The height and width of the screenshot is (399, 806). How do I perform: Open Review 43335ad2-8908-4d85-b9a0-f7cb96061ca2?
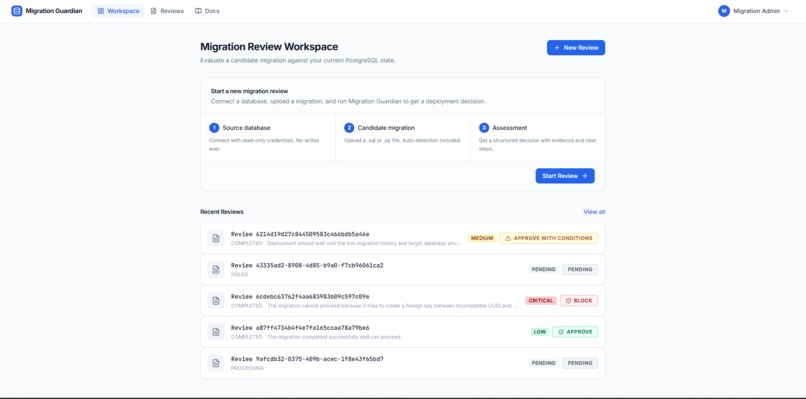pyautogui.click(x=402, y=269)
